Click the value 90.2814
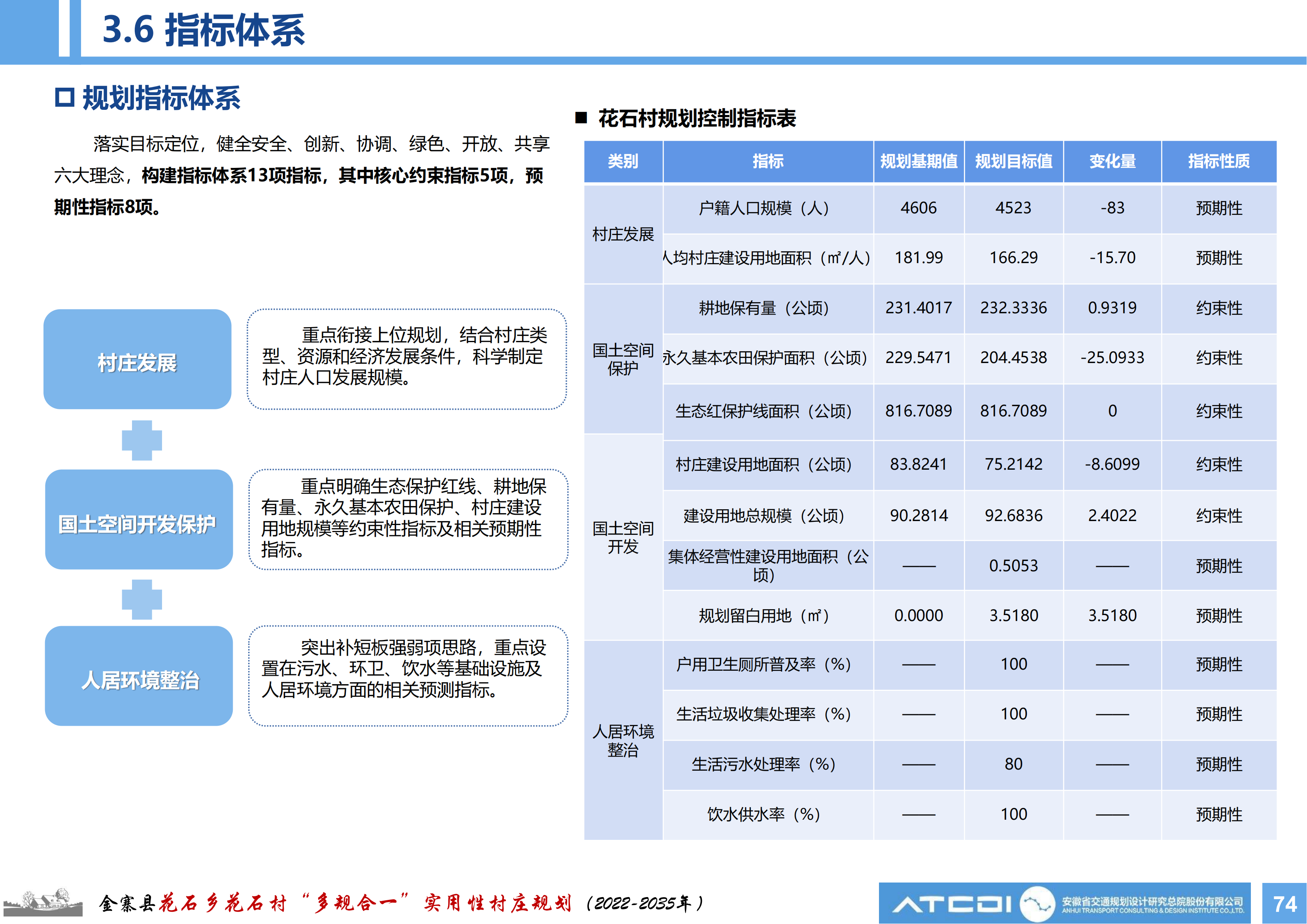This screenshot has height=924, width=1307. (x=919, y=516)
